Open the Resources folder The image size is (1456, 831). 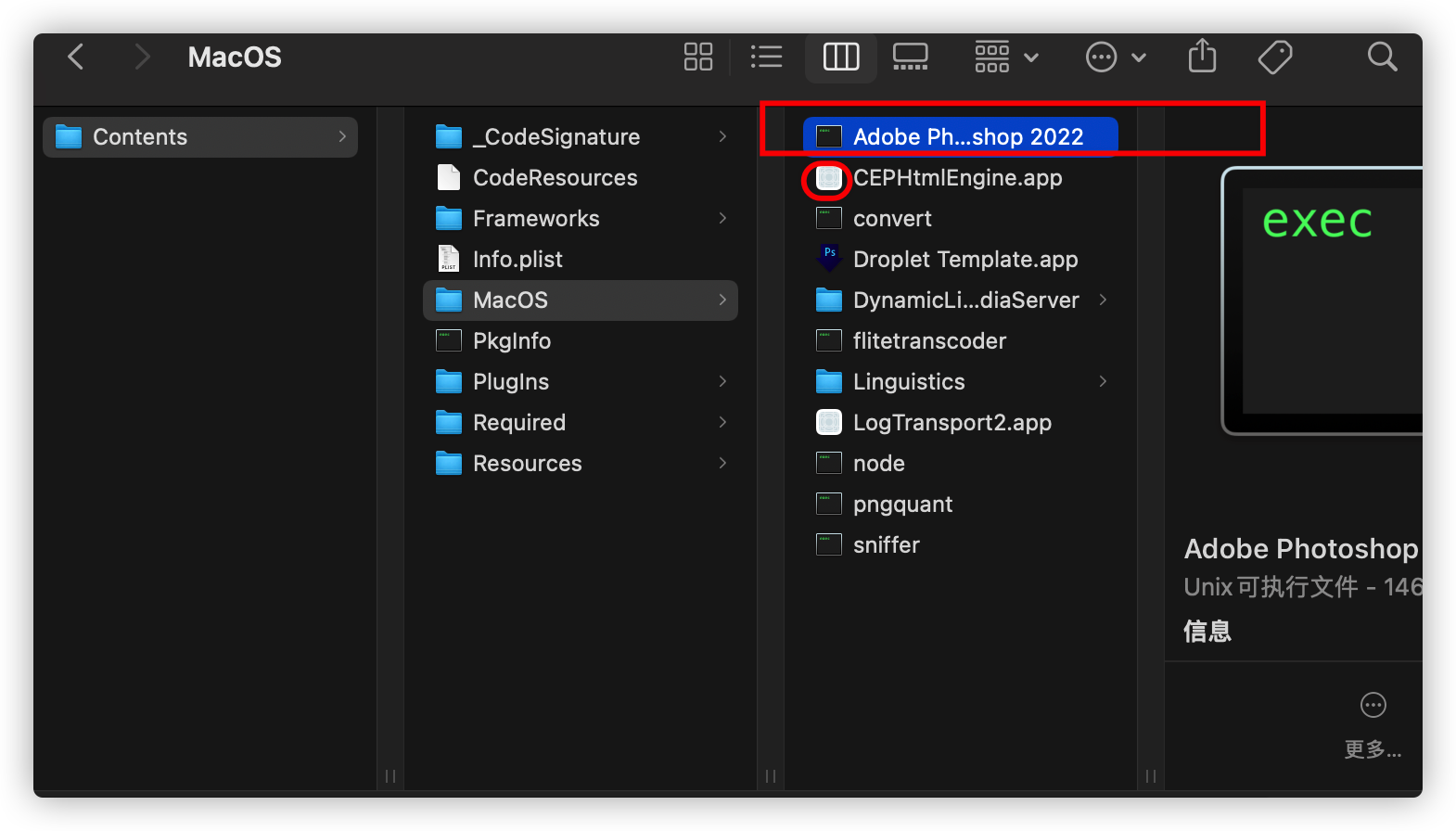pyautogui.click(x=581, y=464)
